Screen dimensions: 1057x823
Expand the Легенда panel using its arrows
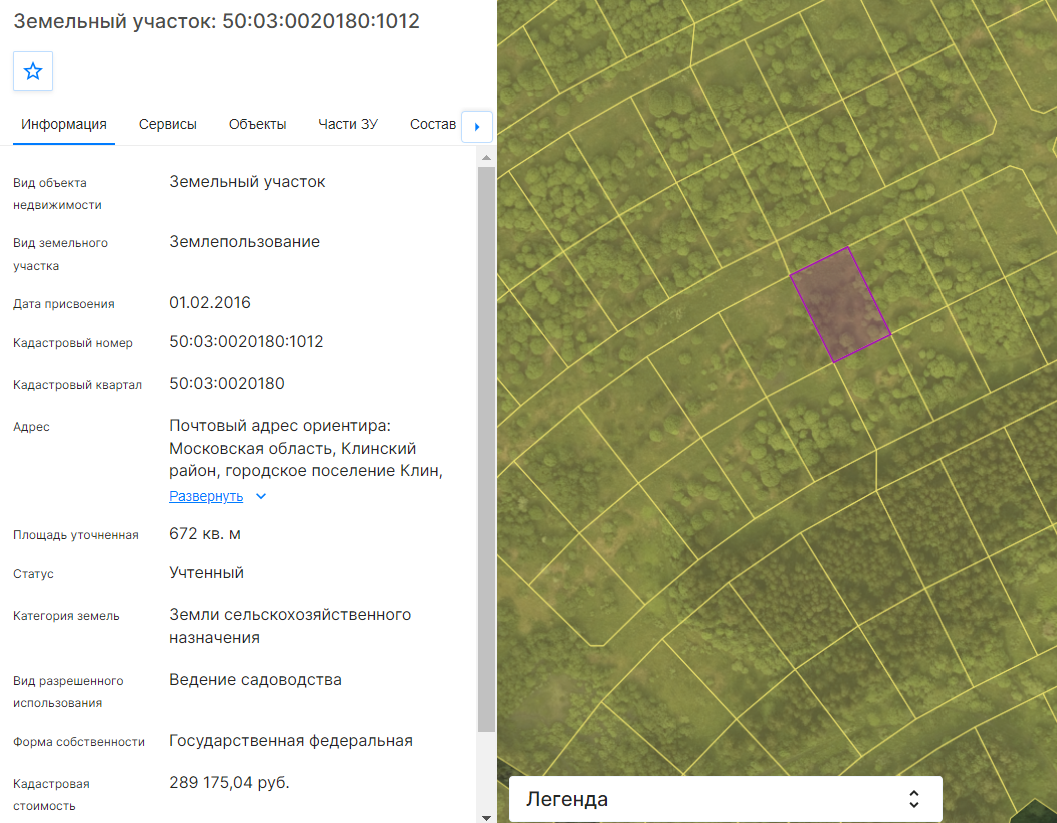(913, 799)
